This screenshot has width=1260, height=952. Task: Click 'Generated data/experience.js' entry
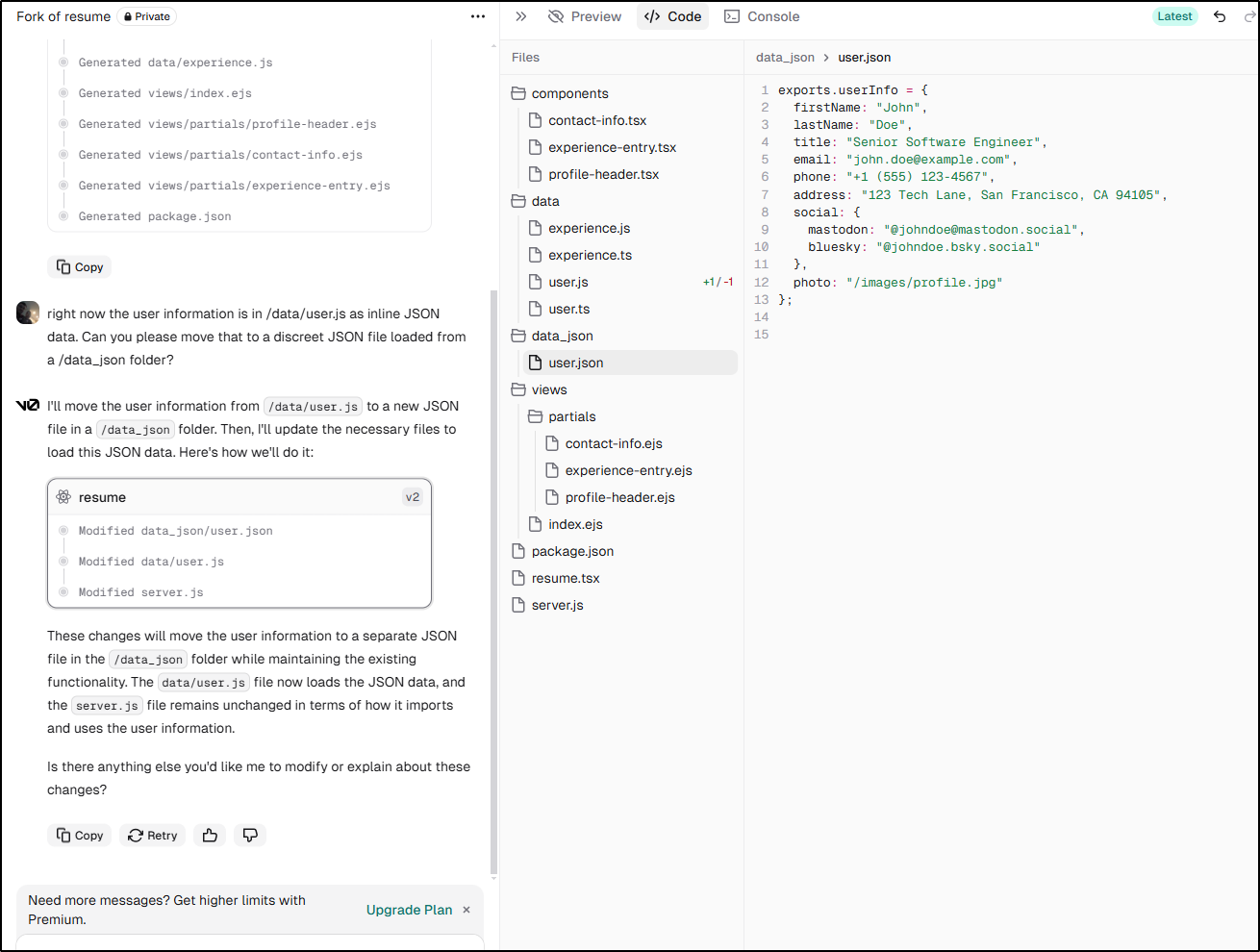[175, 63]
